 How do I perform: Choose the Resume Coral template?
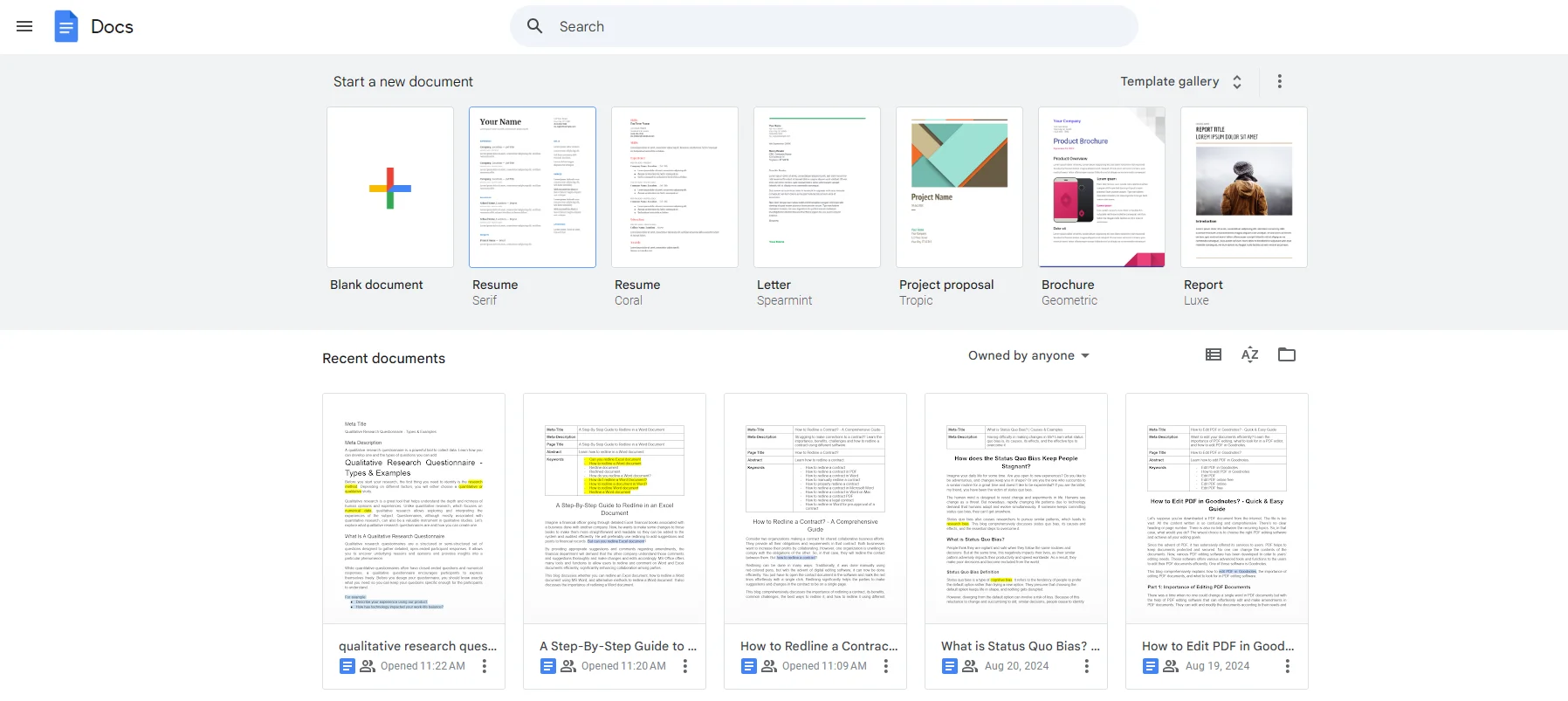675,187
